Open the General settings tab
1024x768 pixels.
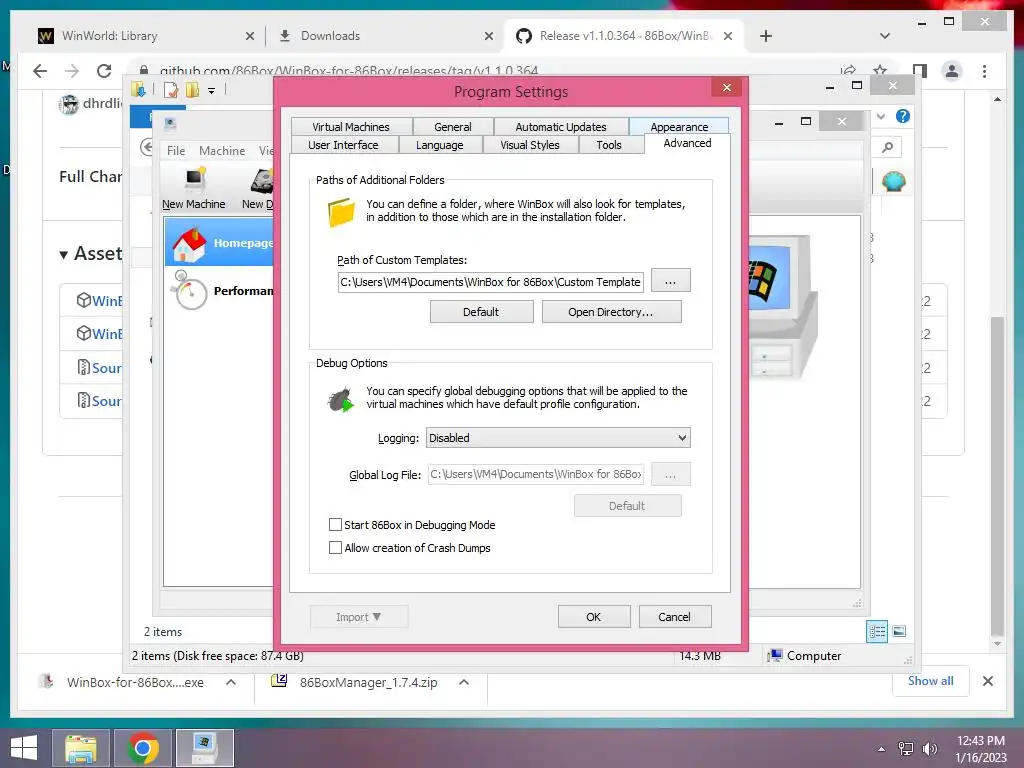(x=453, y=127)
